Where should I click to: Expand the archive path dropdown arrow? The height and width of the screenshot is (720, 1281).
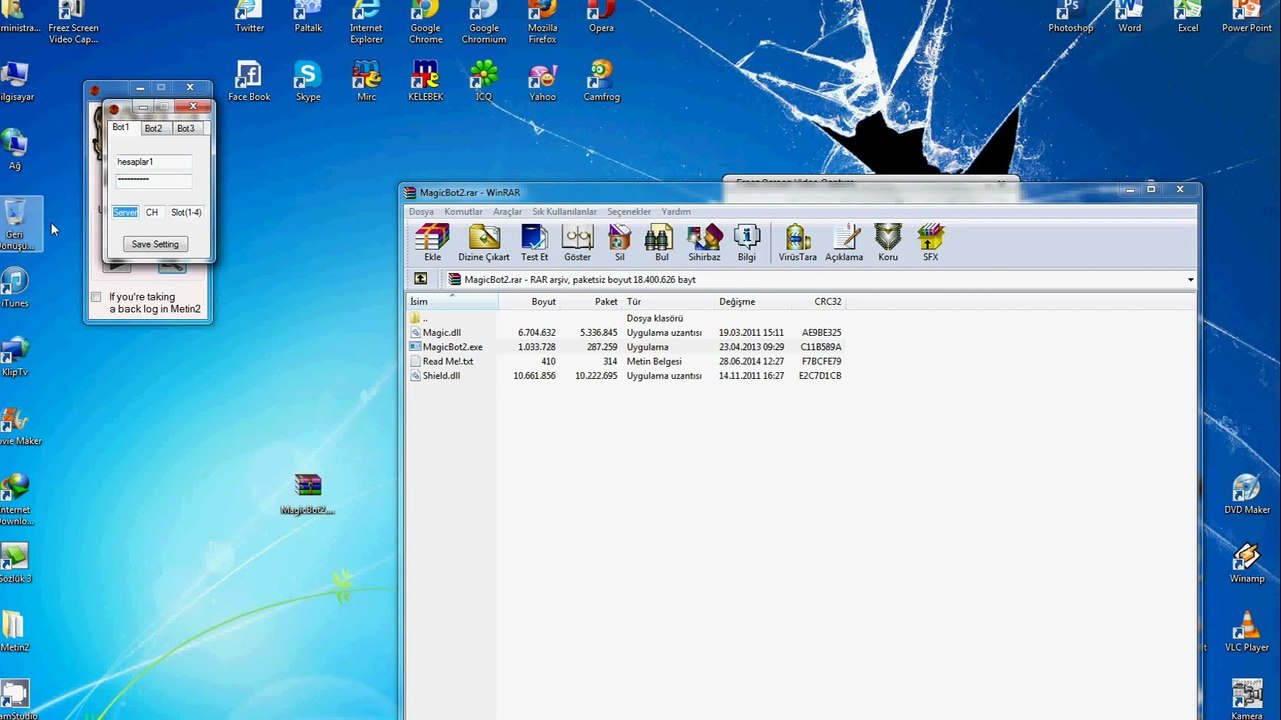[x=1190, y=280]
